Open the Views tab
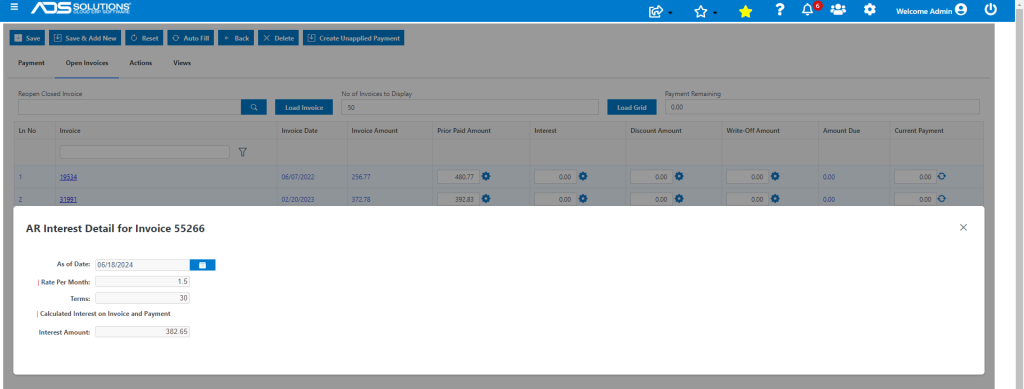Screen dimensions: 1024x389 pyautogui.click(x=182, y=63)
